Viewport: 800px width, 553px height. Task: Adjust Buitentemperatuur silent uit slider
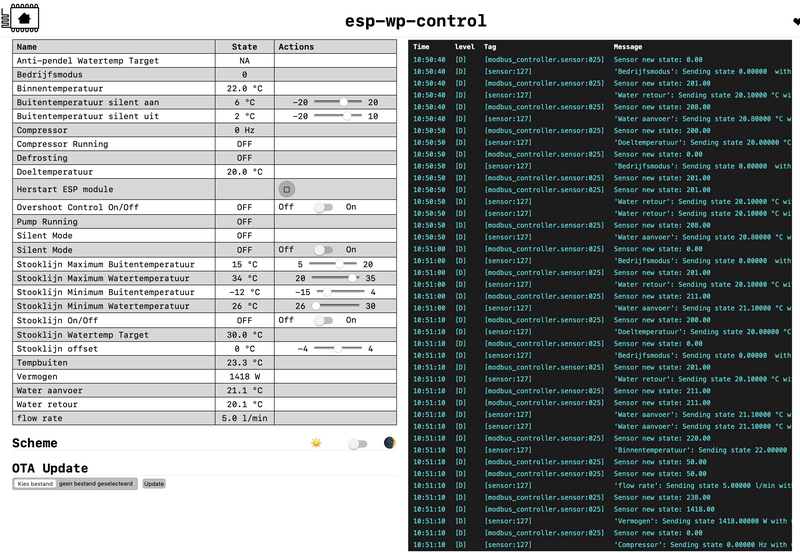(x=338, y=116)
